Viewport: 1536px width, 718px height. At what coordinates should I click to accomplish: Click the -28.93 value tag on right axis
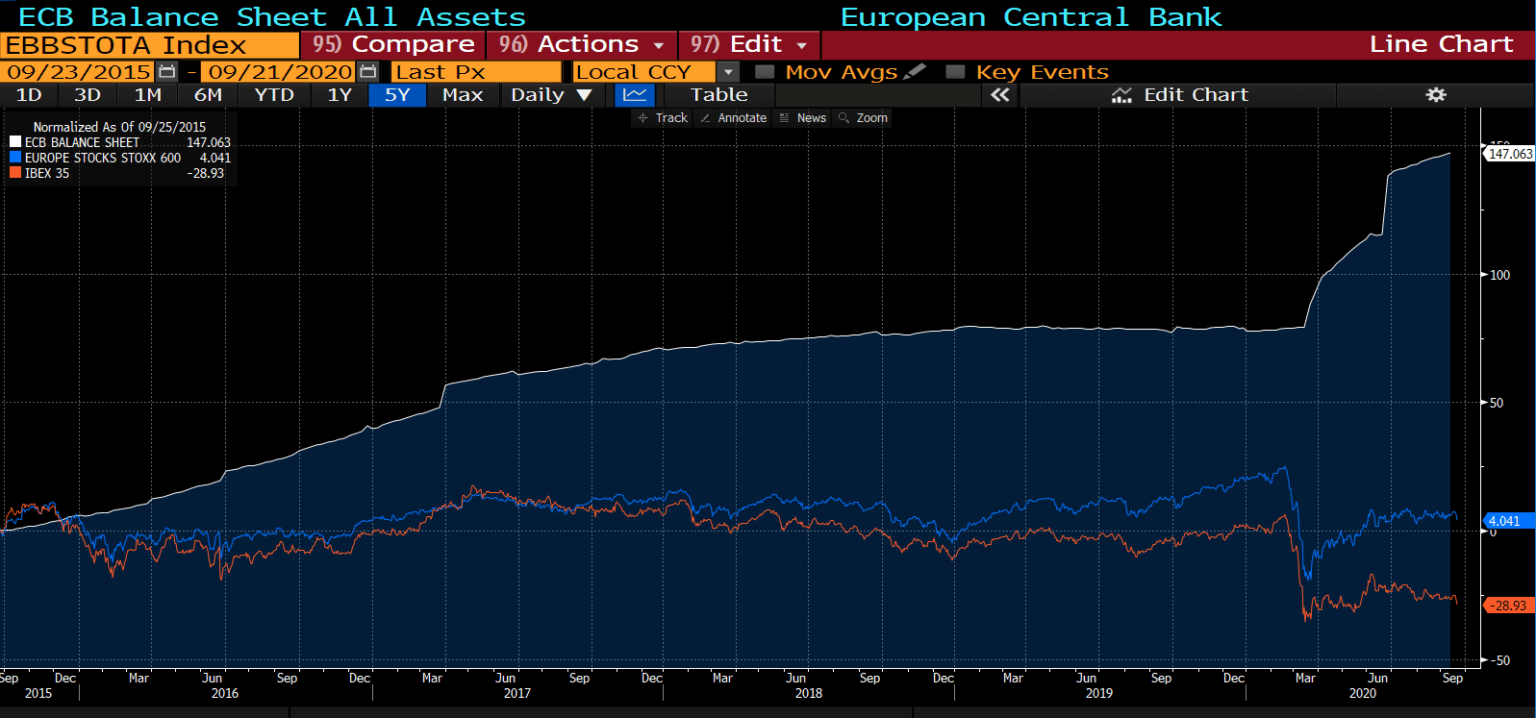click(1509, 606)
